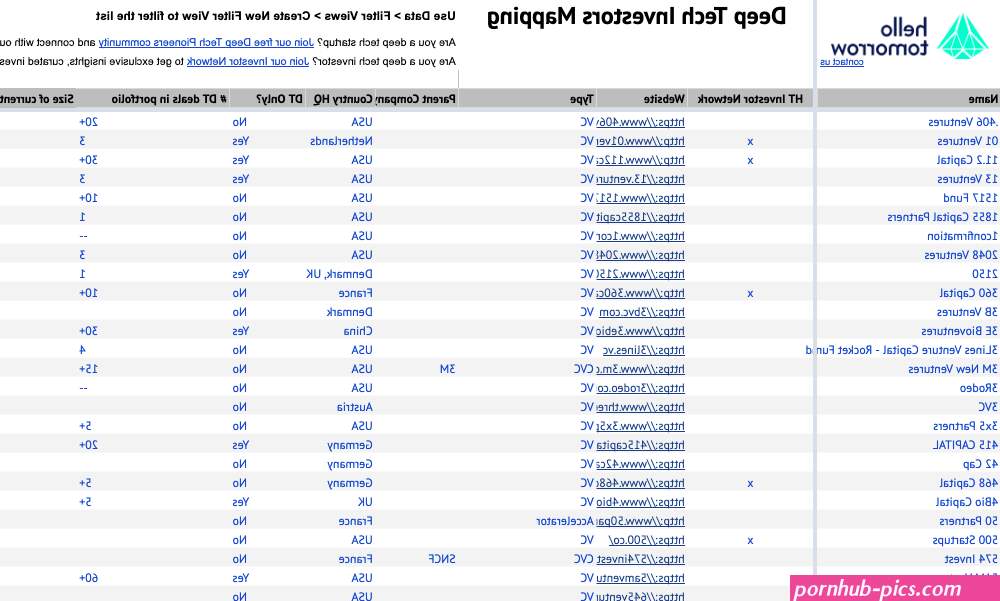Open the 3rodeo.co website link
1000x601 pixels.
click(x=640, y=388)
